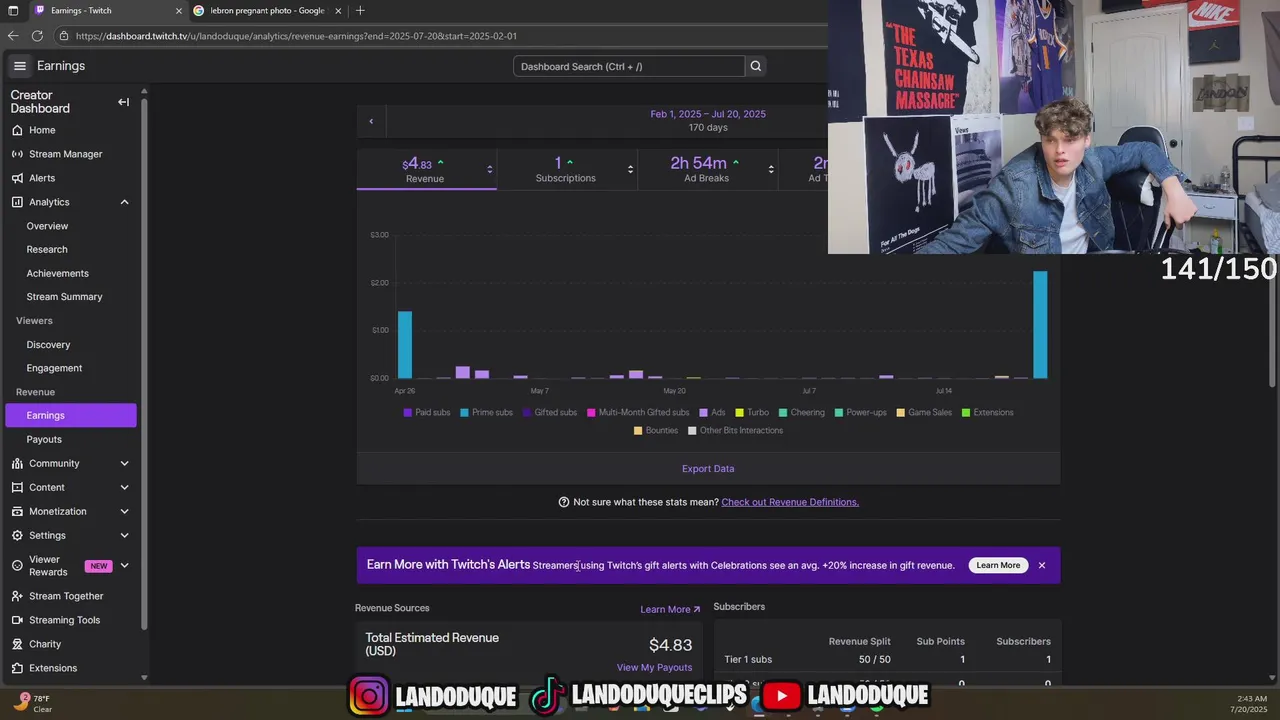Expand the Content section chevron

[124, 487]
